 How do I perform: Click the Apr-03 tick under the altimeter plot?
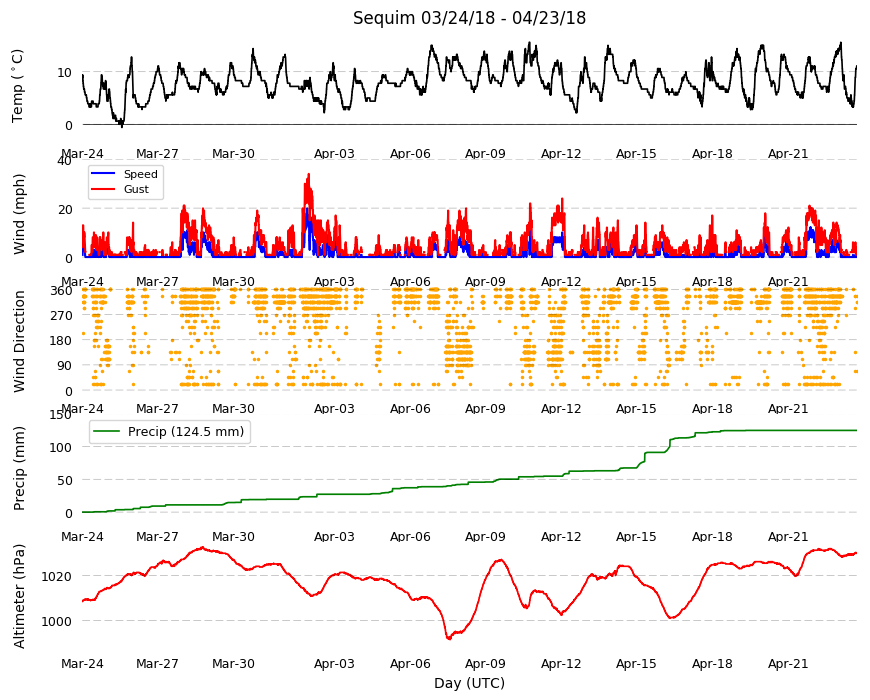click(x=334, y=664)
